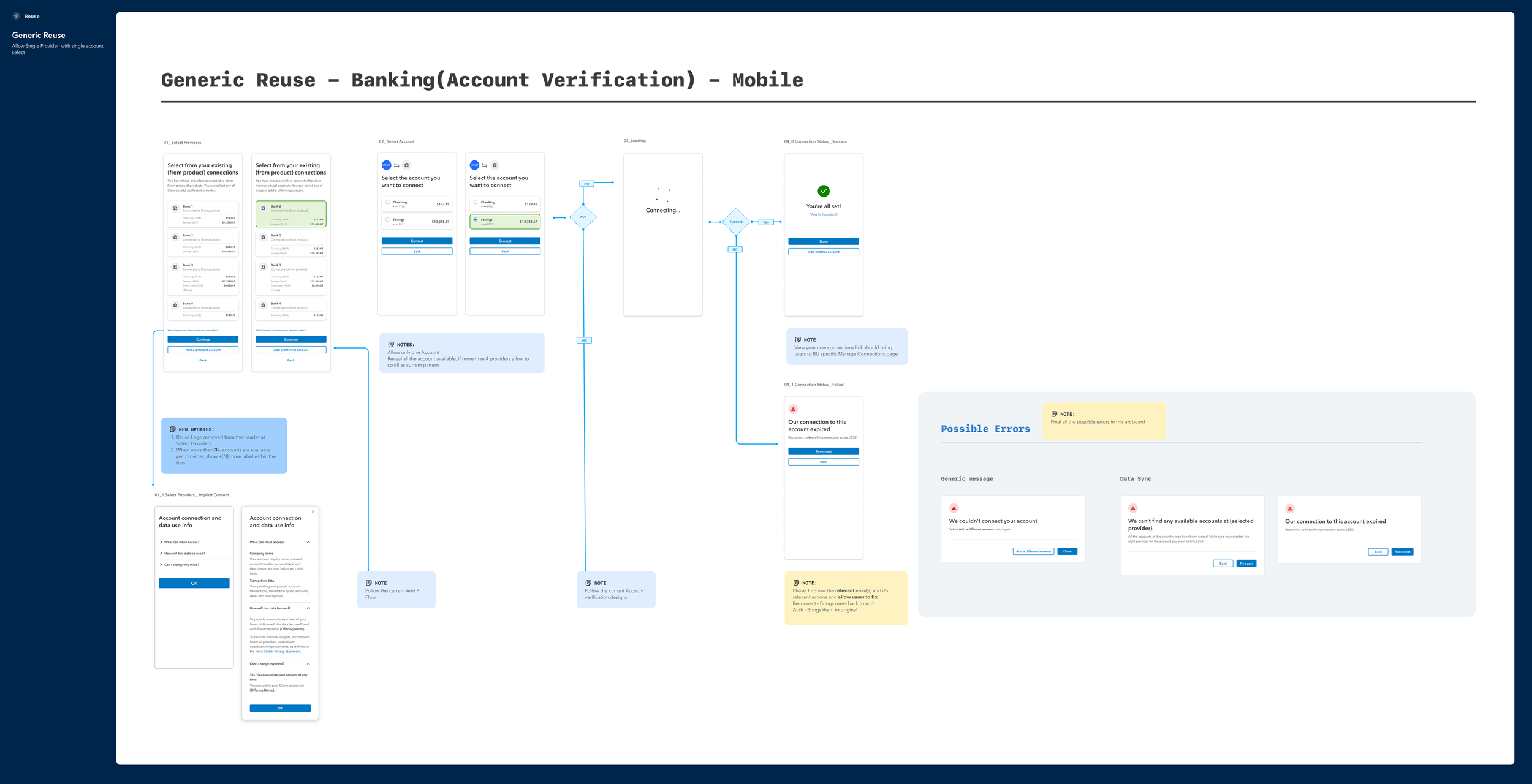
Task: Select the already-checked Savings radio button
Action: tap(476, 220)
